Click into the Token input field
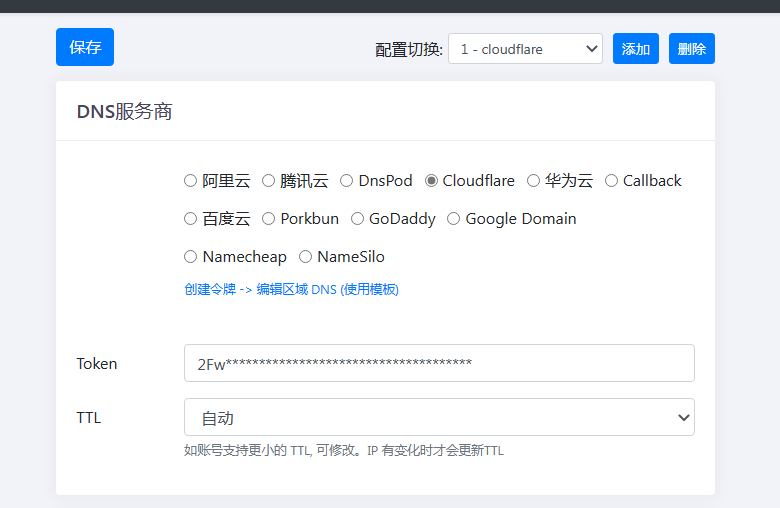This screenshot has height=508, width=780. click(439, 363)
